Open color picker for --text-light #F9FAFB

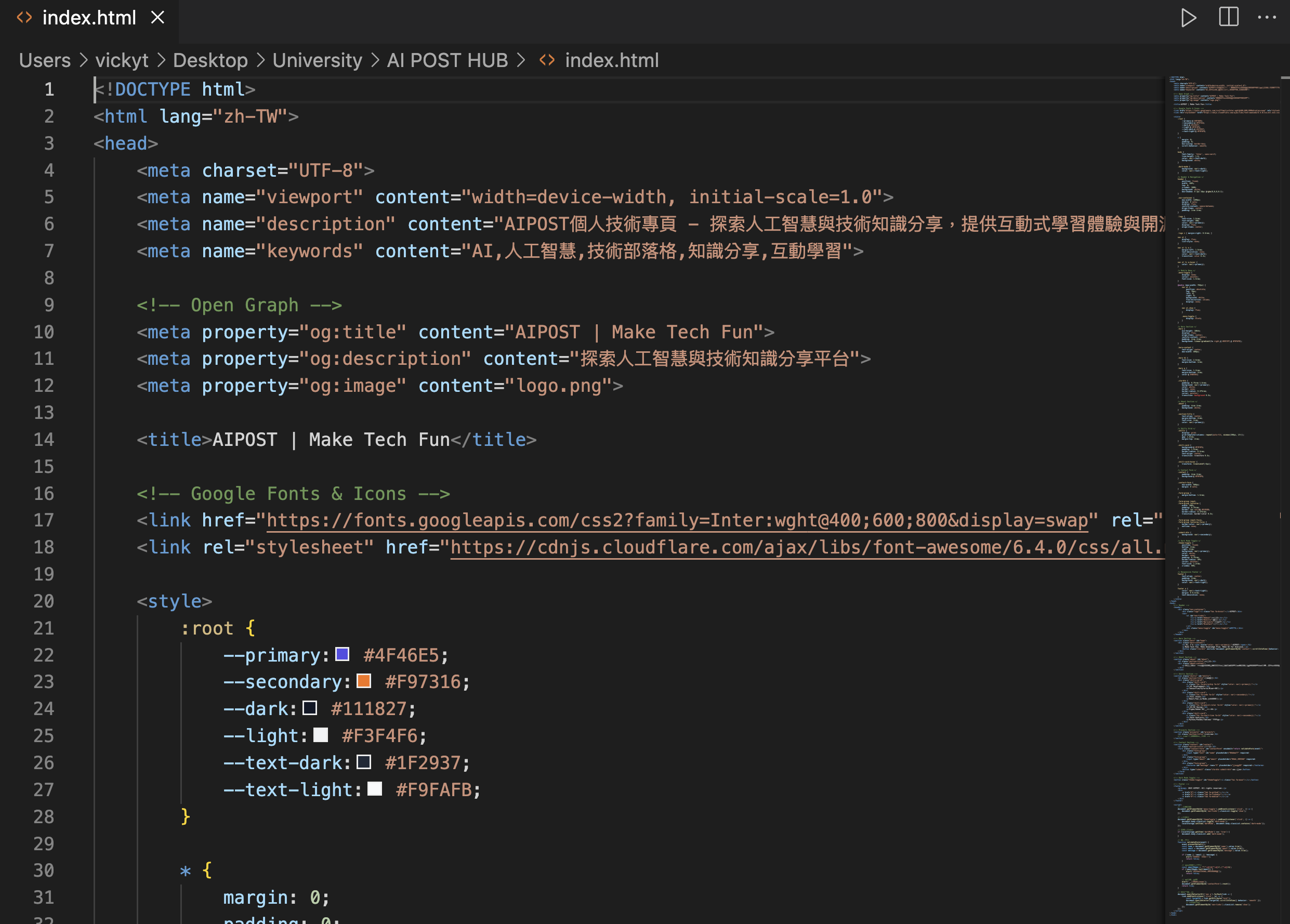[374, 789]
